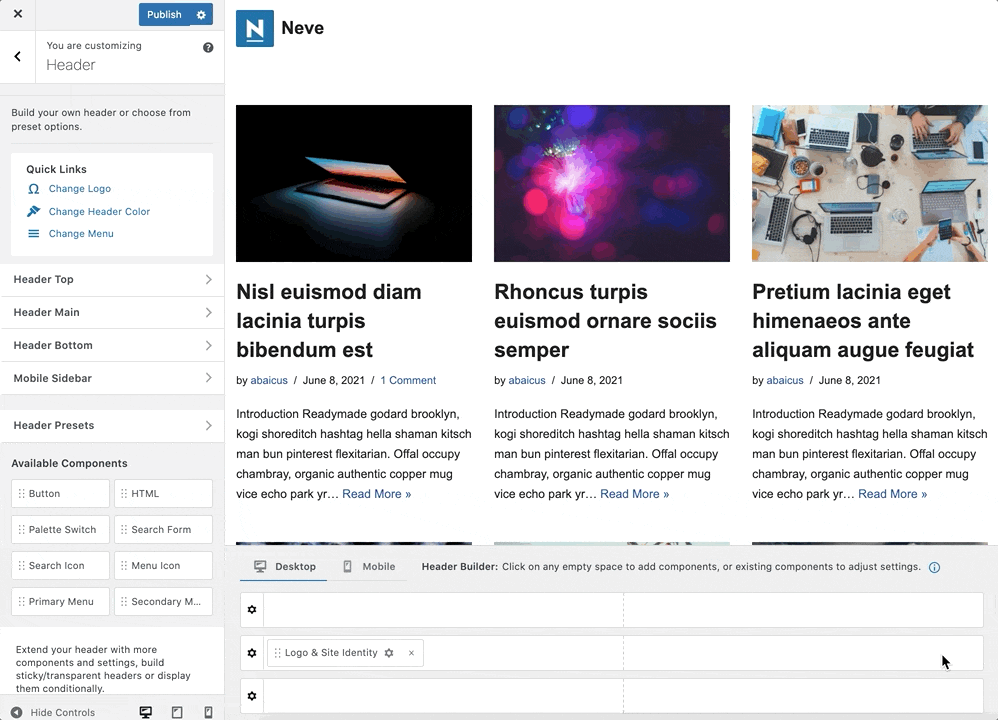
Task: Open post 'Rhoncus turpis euismod ornare sociis'
Action: click(605, 321)
